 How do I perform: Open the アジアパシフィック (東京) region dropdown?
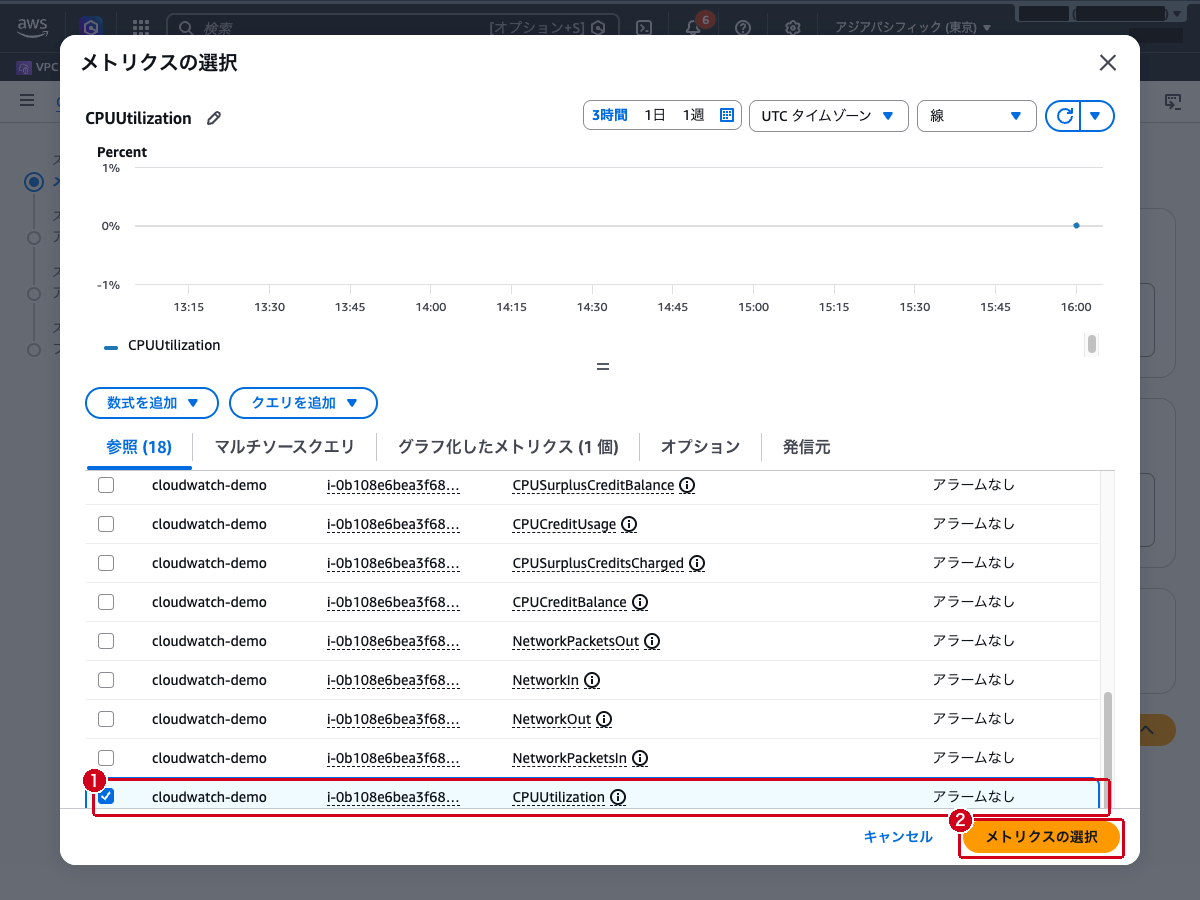913,28
